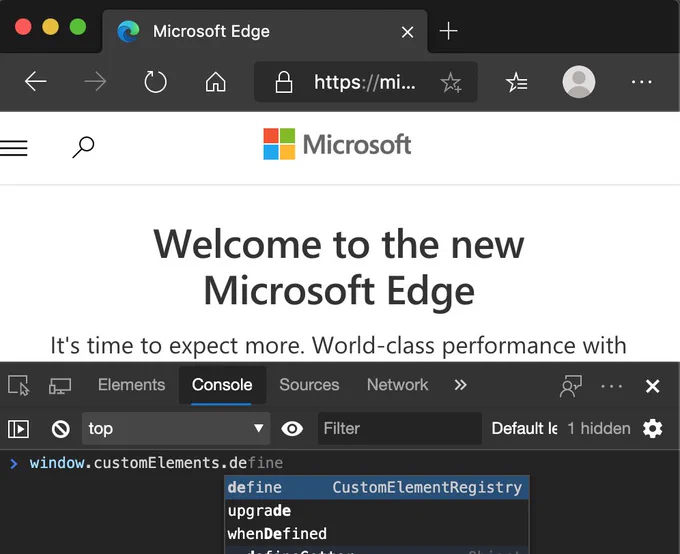This screenshot has width=680, height=554.
Task: Add this page to favorites star
Action: [x=451, y=82]
